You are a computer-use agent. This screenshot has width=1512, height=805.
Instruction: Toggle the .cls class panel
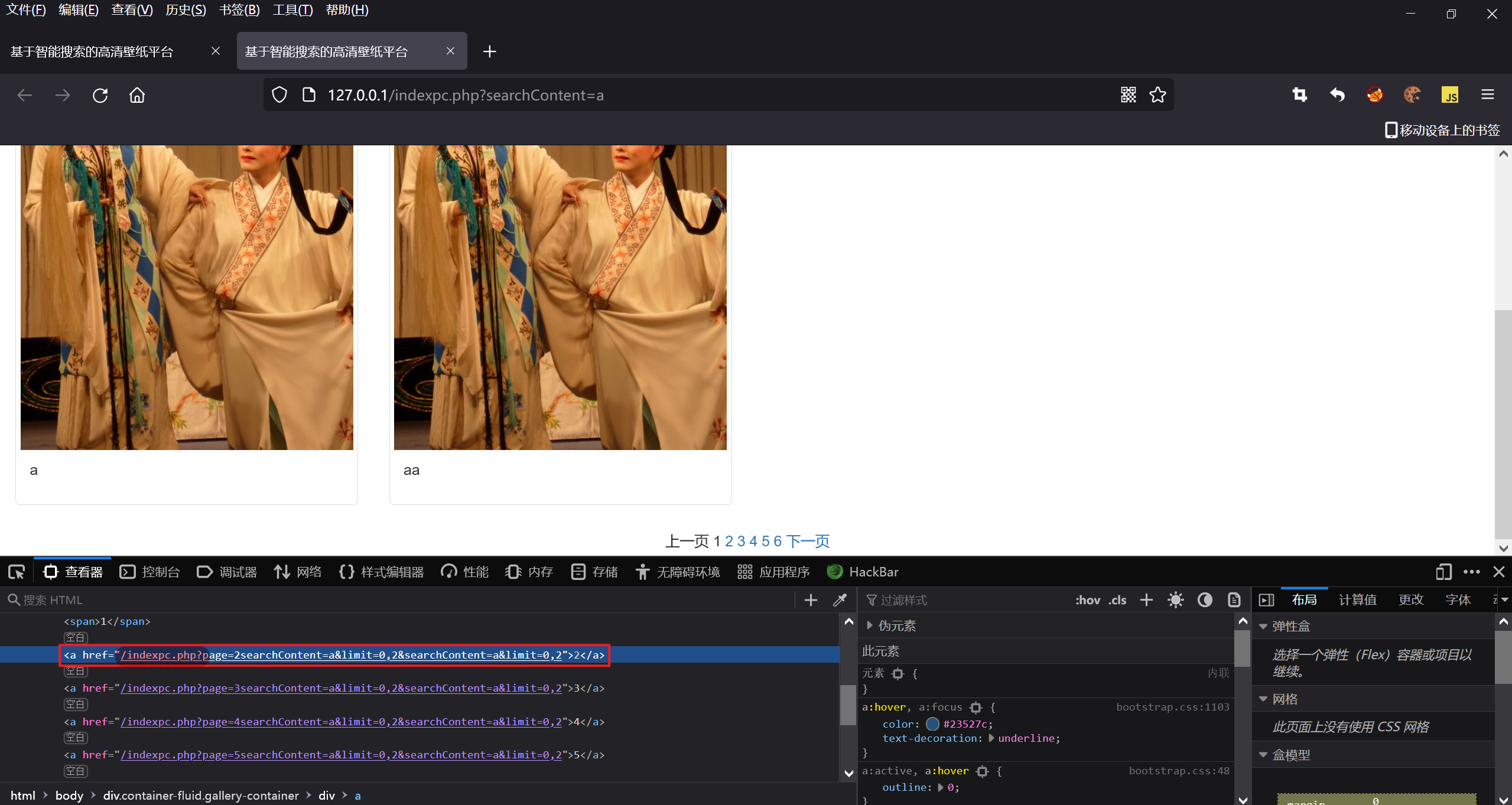point(1117,600)
